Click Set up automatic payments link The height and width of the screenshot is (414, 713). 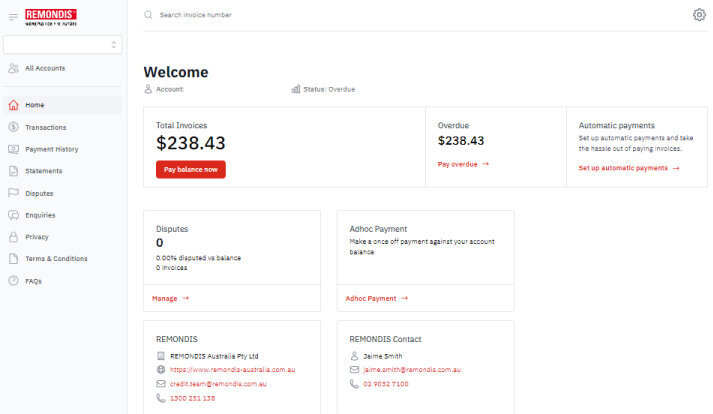coord(629,168)
